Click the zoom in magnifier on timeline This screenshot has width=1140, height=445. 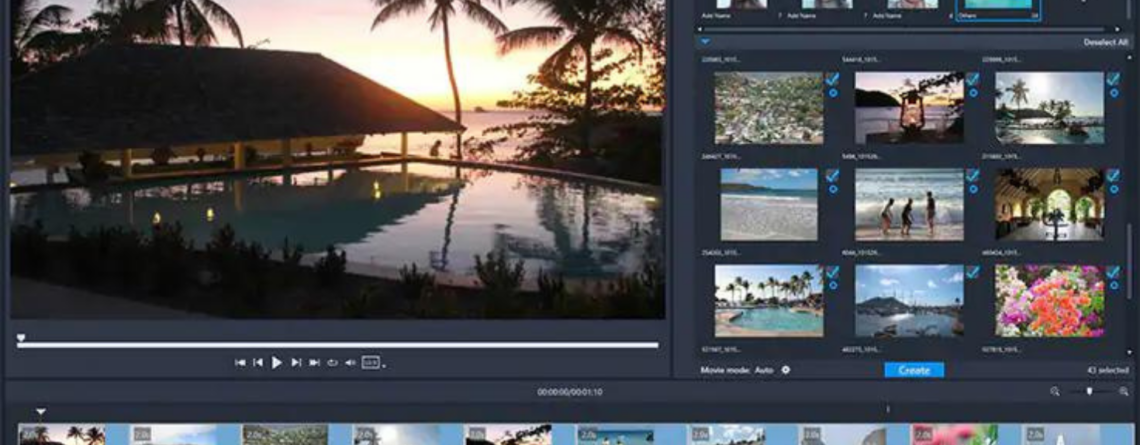[1124, 391]
